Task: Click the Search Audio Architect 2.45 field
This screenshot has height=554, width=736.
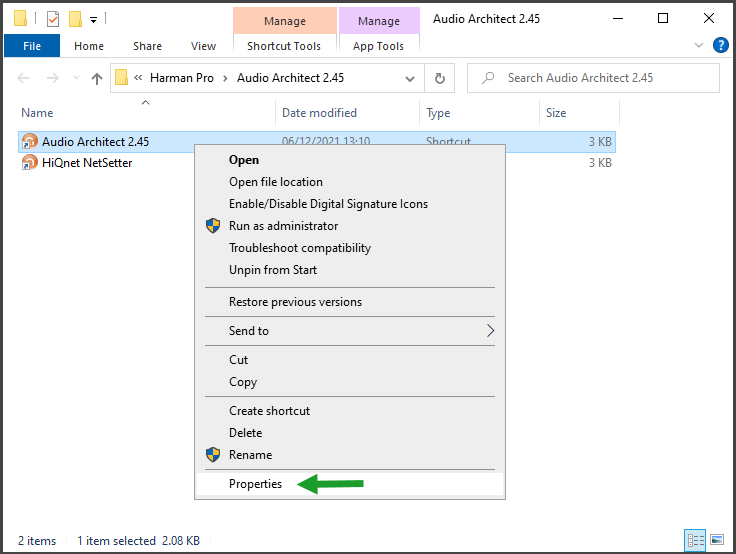Action: (x=593, y=78)
